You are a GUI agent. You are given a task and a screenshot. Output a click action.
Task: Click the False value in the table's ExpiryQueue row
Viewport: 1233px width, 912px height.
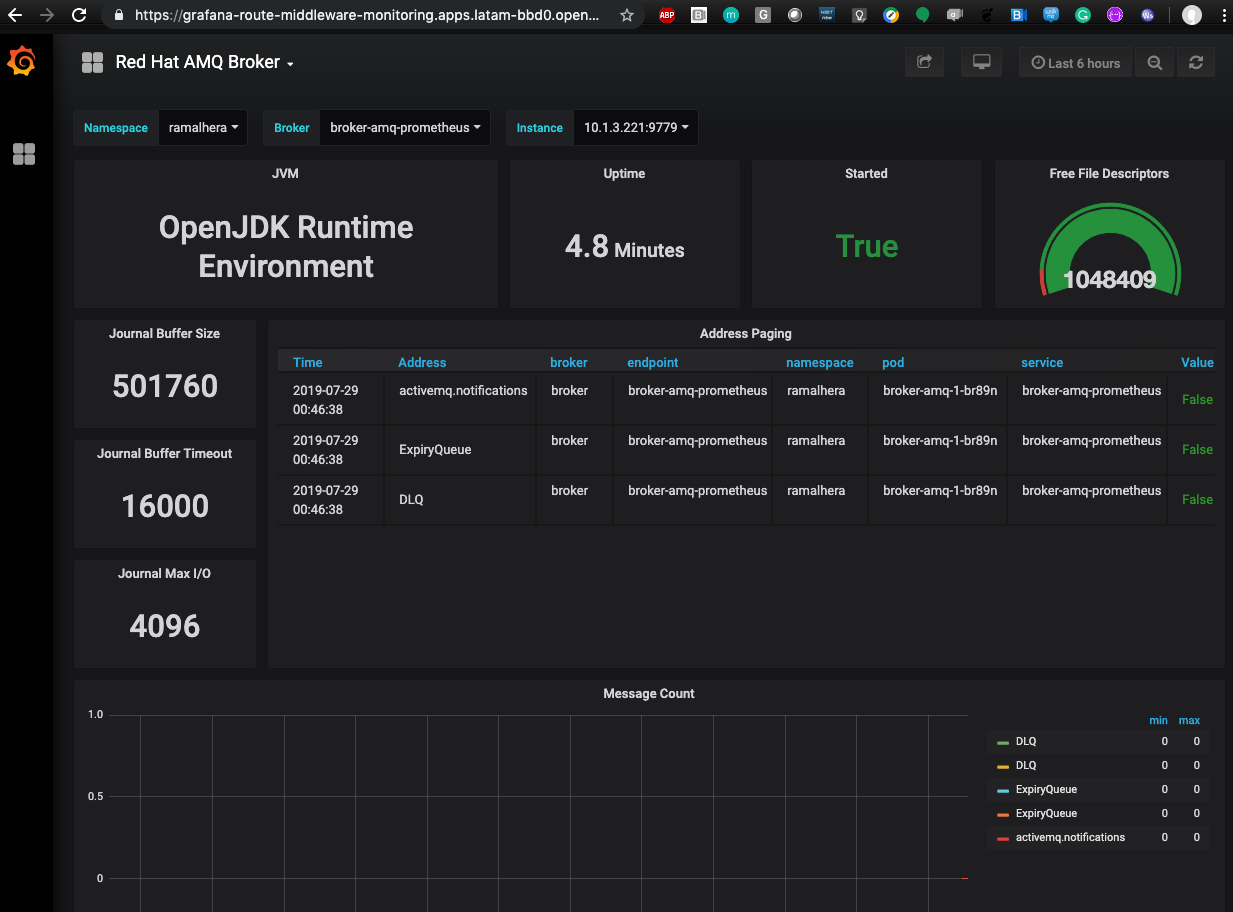coord(1197,449)
